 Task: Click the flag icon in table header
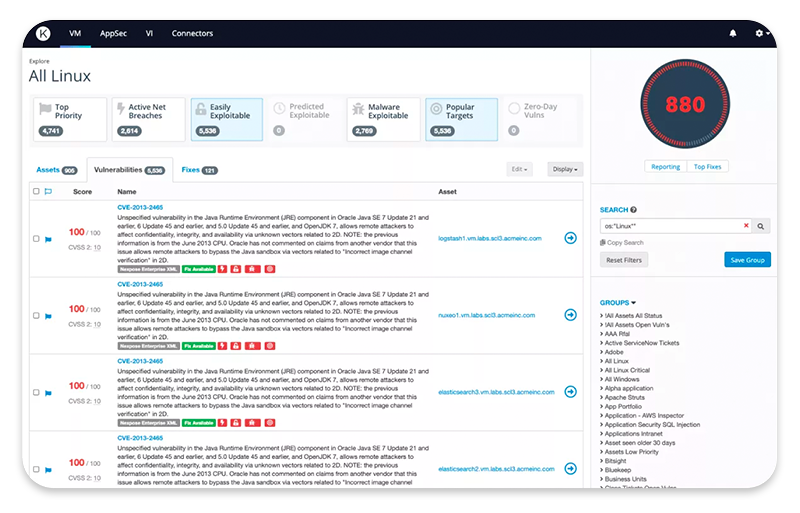[x=48, y=191]
